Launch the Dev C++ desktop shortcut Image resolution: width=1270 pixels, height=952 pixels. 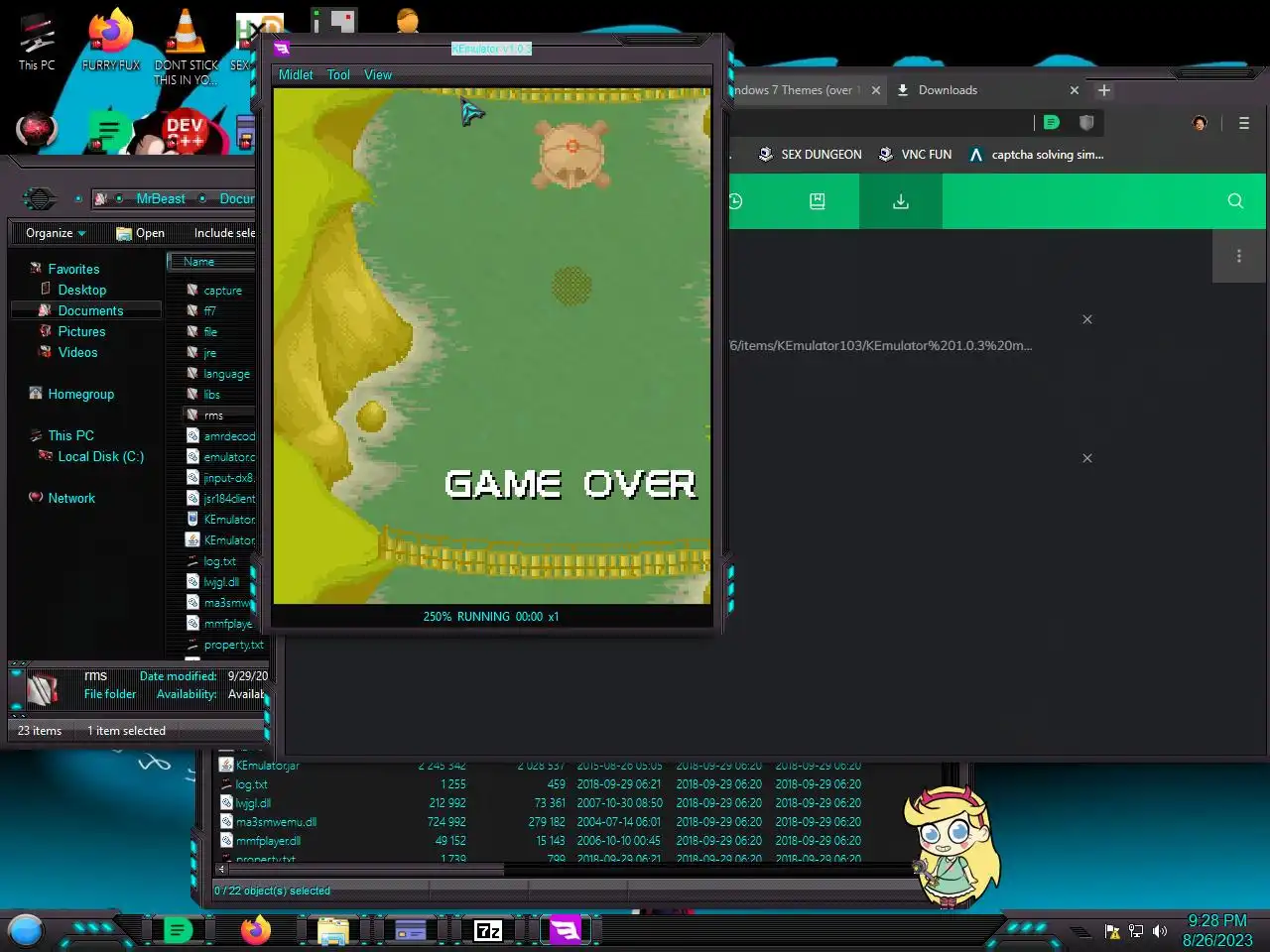point(185,133)
